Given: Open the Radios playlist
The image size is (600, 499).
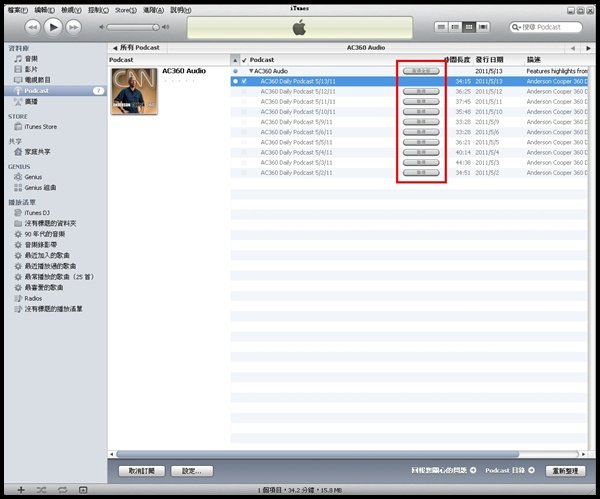Looking at the screenshot, I should [33, 298].
